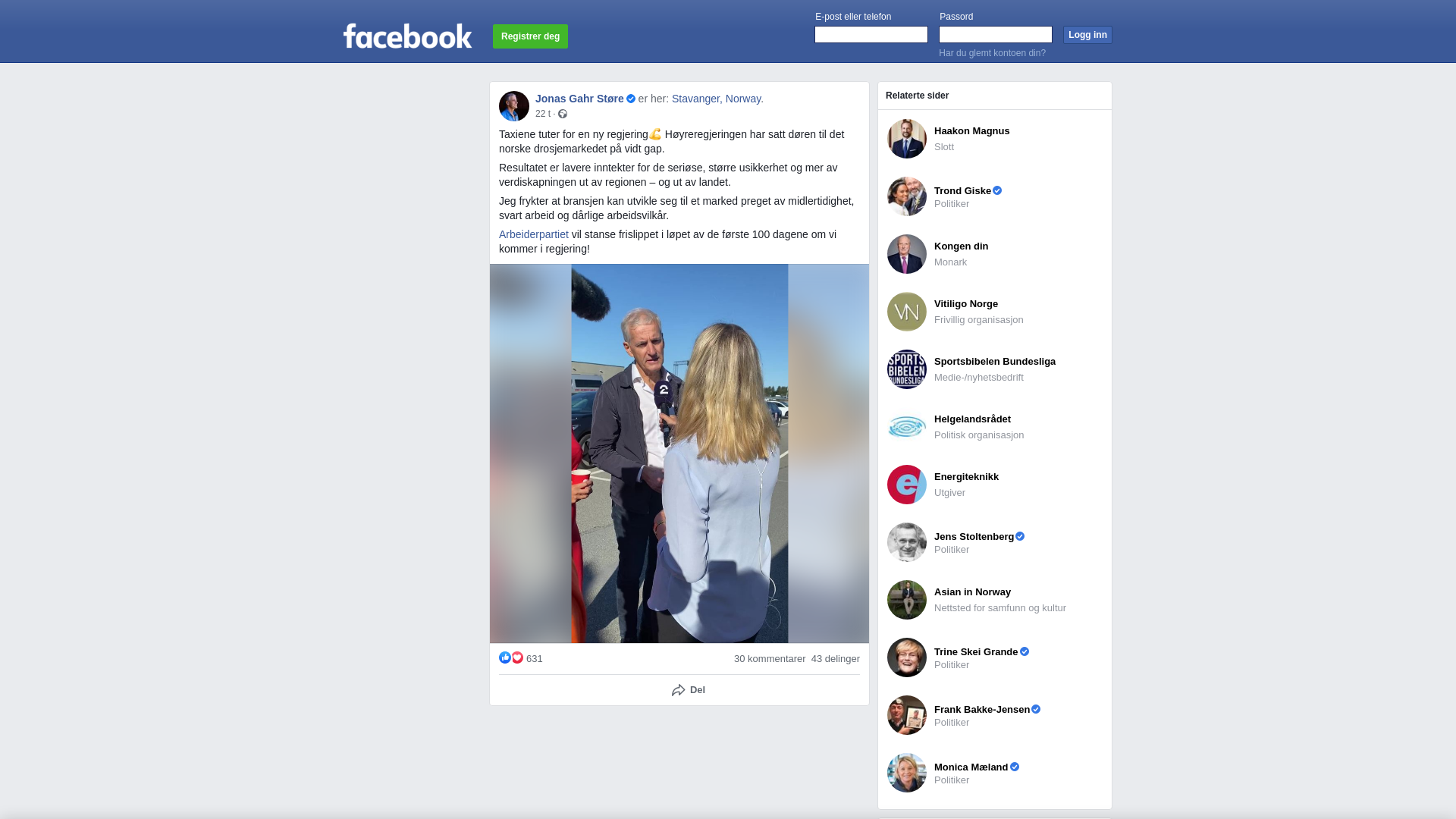Open the Arbeiderpartiet link in post
This screenshot has height=819, width=1456.
point(534,234)
